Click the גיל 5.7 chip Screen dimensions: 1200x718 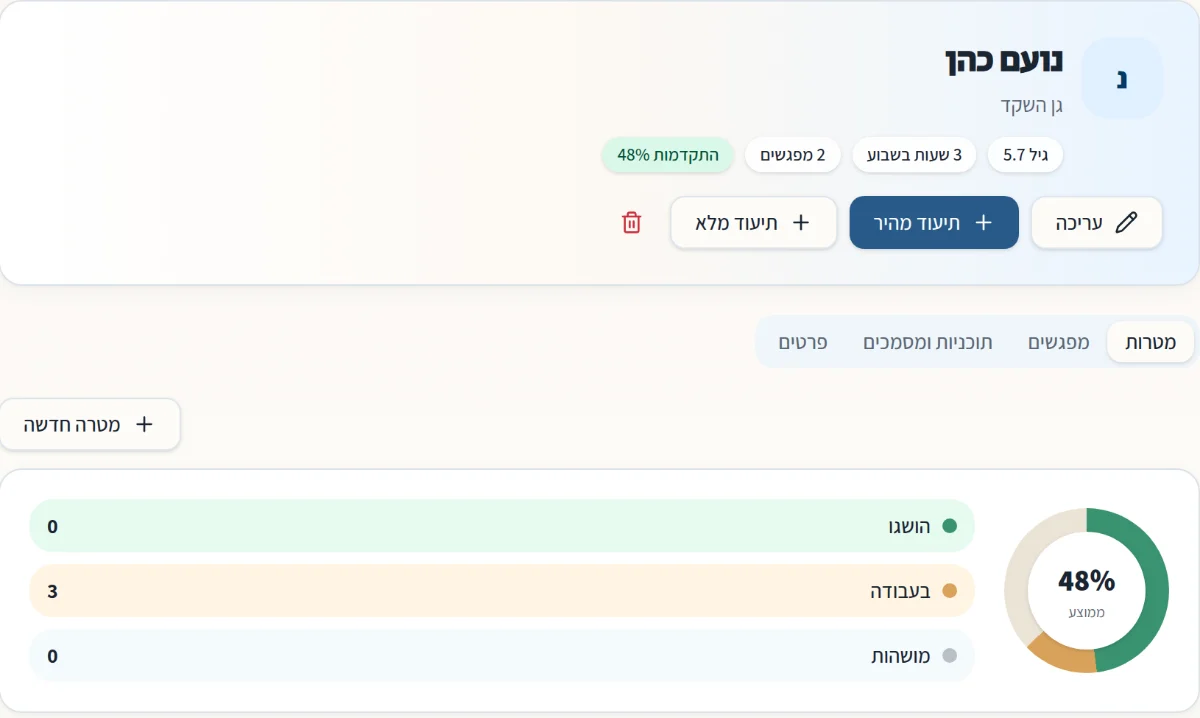[x=1025, y=155]
